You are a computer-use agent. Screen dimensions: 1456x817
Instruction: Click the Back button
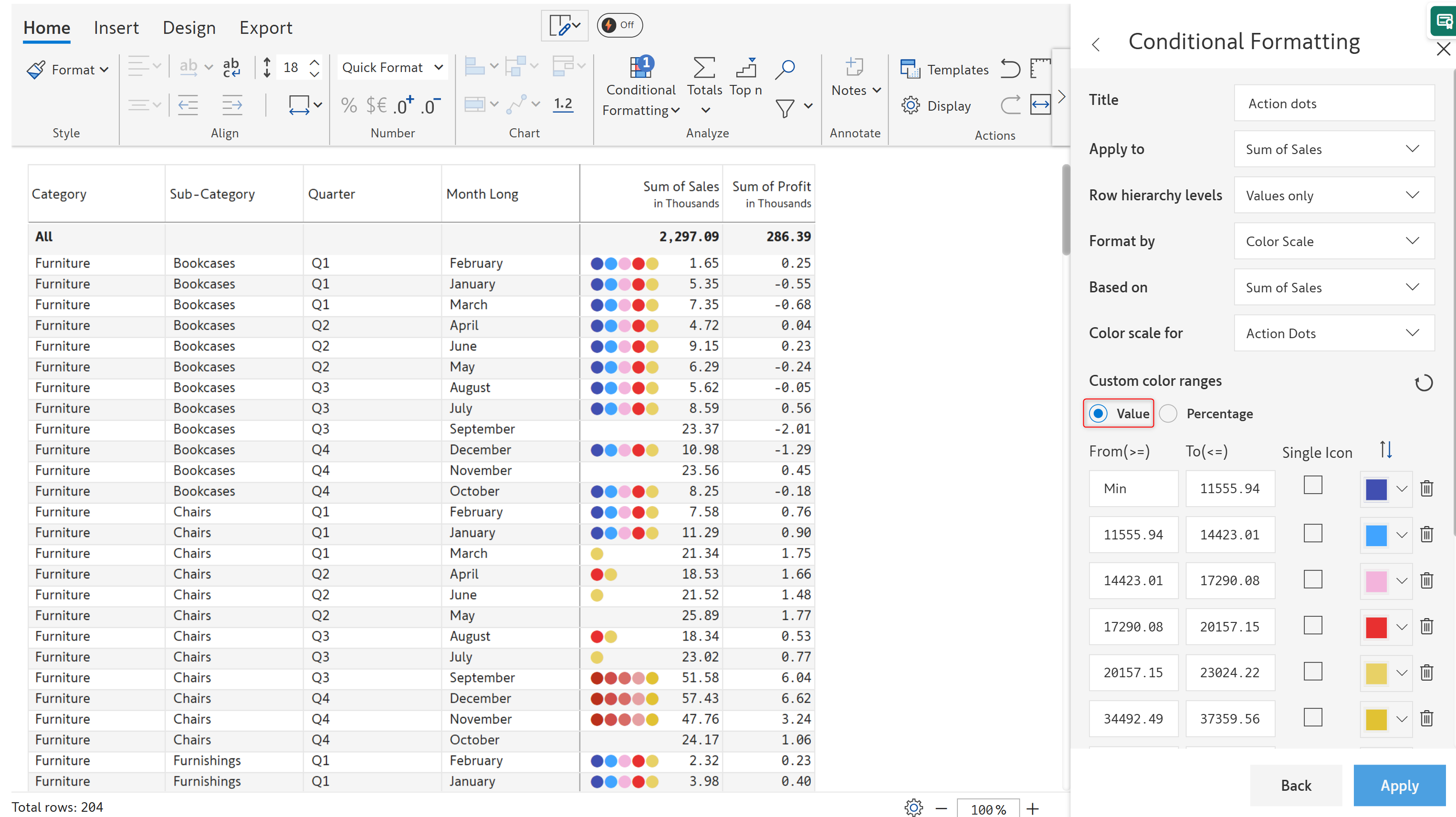coord(1296,785)
